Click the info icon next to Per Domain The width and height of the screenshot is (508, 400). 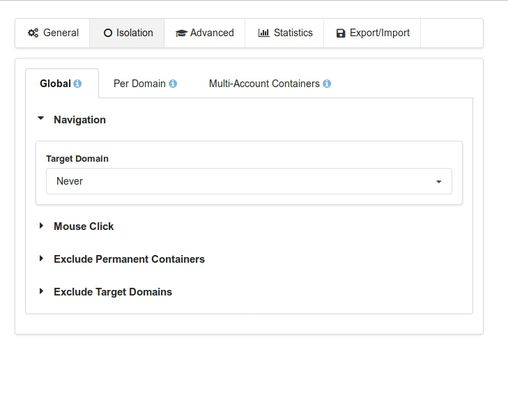point(173,84)
